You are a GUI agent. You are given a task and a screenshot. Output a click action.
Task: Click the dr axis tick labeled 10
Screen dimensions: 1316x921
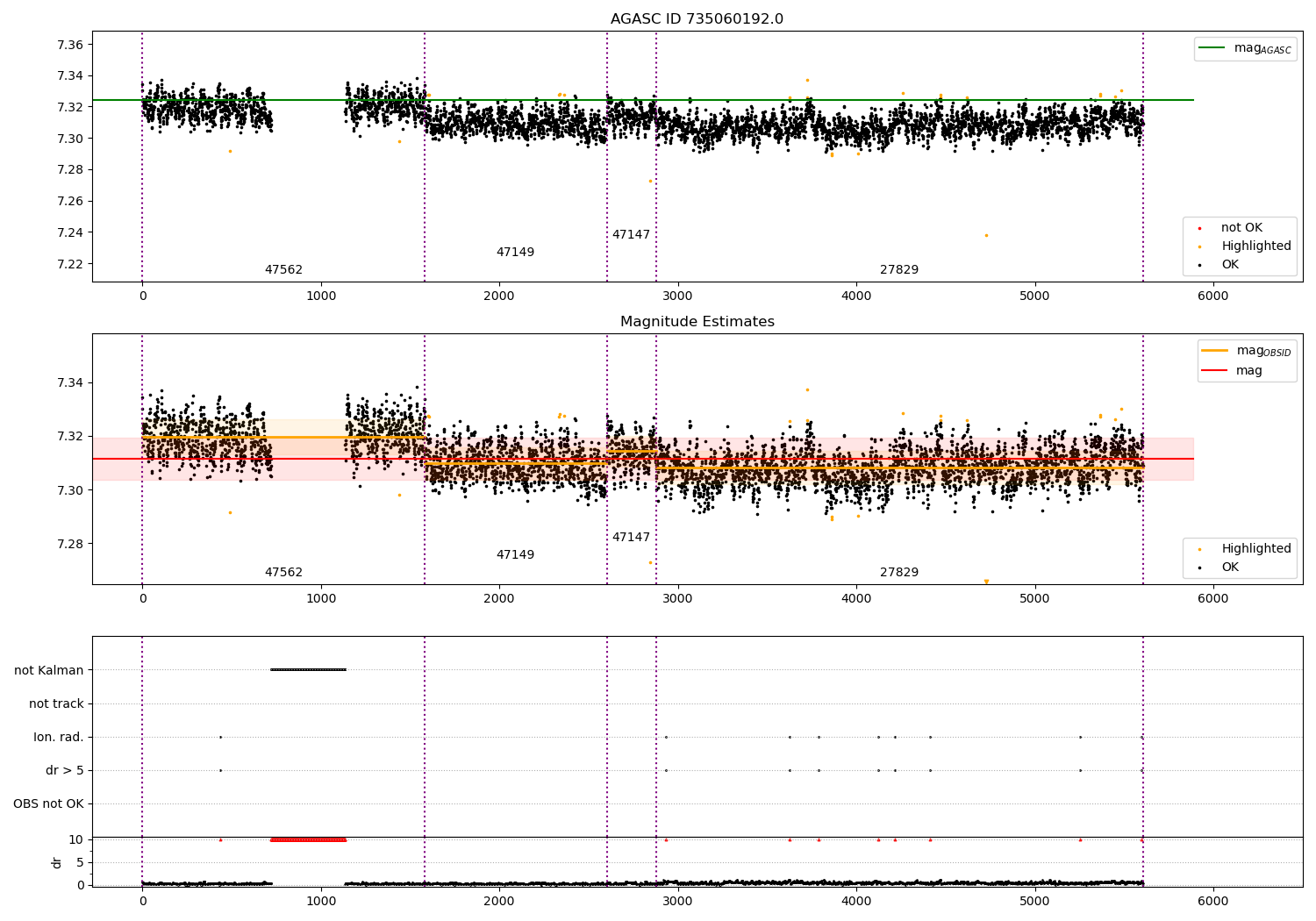pyautogui.click(x=76, y=839)
